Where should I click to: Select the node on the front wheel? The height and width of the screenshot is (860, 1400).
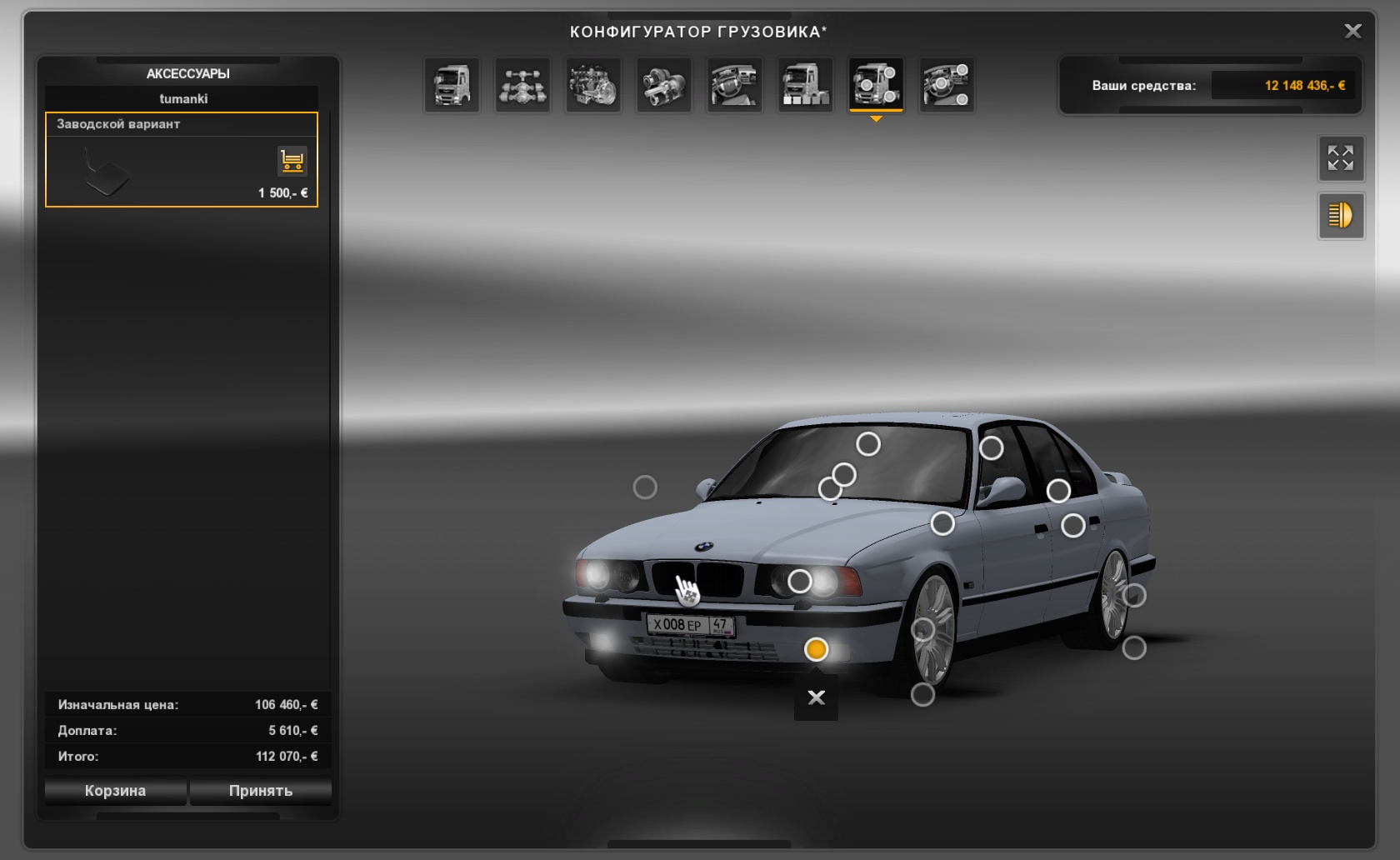[923, 630]
